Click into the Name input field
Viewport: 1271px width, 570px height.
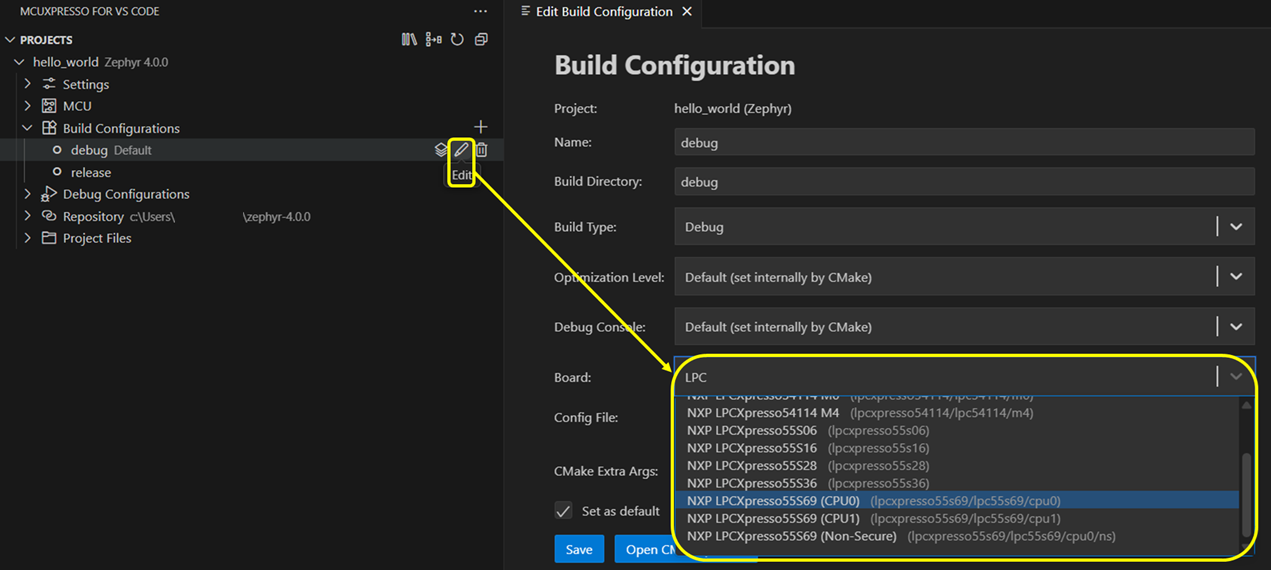pyautogui.click(x=963, y=143)
